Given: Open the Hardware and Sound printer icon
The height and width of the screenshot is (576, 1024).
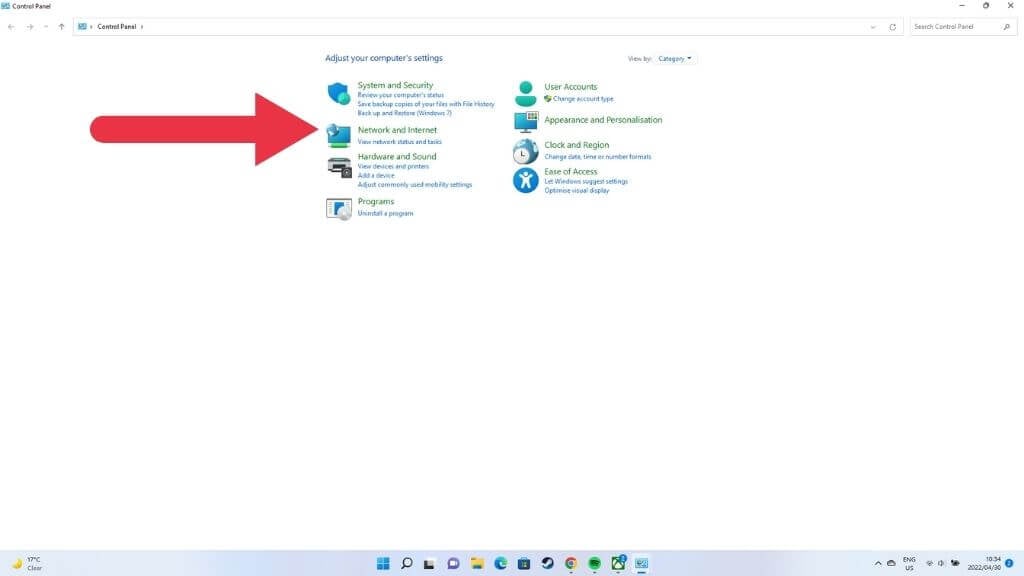Looking at the screenshot, I should [x=339, y=167].
